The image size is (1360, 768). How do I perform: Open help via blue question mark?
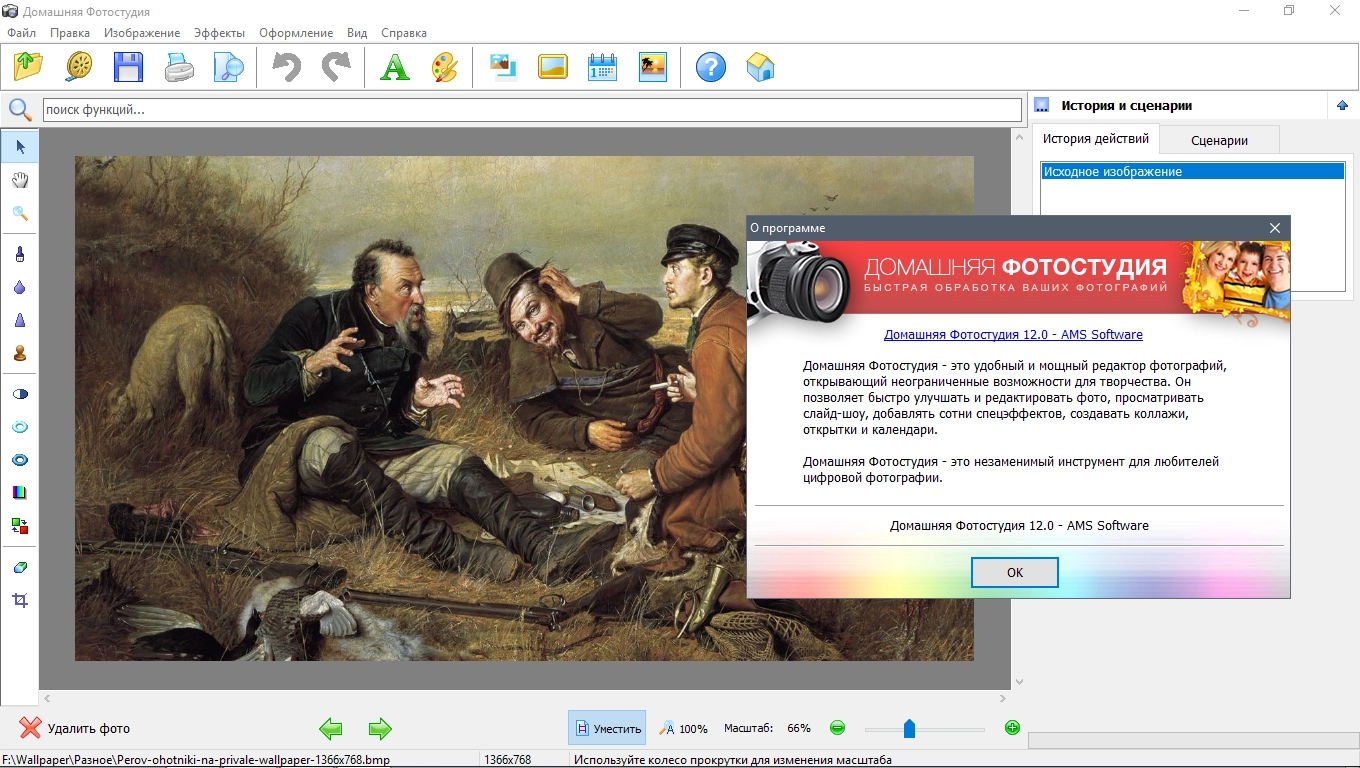point(711,67)
